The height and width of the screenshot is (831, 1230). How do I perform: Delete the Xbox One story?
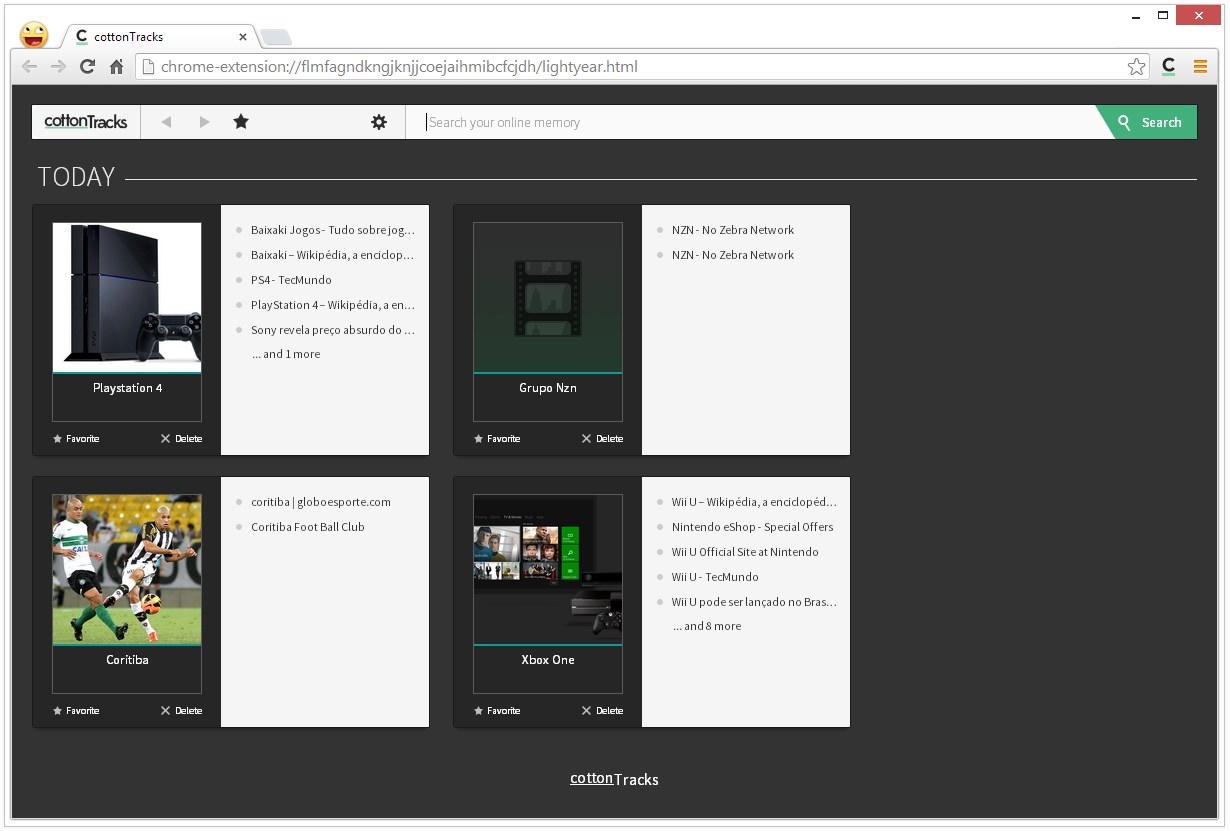(x=602, y=711)
